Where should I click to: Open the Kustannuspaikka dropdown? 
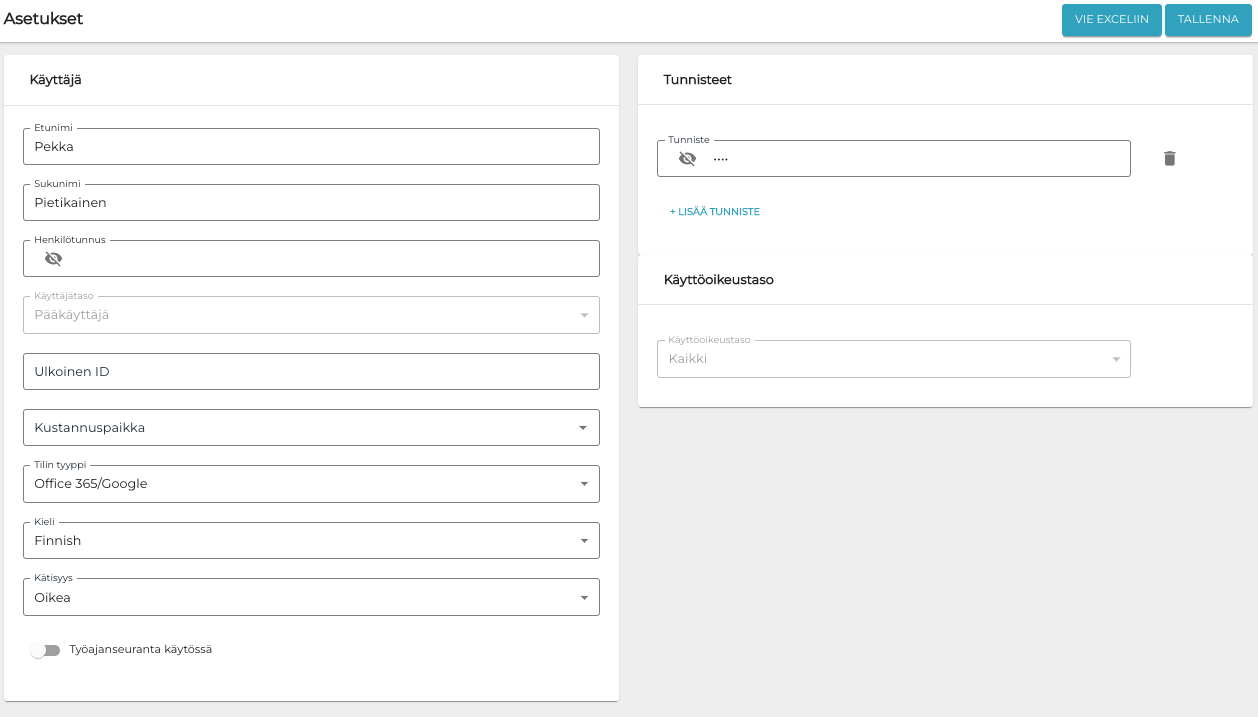(x=310, y=428)
